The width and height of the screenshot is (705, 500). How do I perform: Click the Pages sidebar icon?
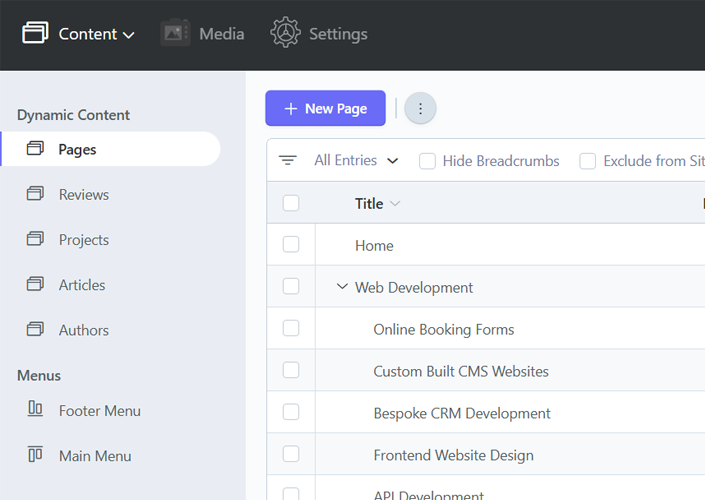35,148
